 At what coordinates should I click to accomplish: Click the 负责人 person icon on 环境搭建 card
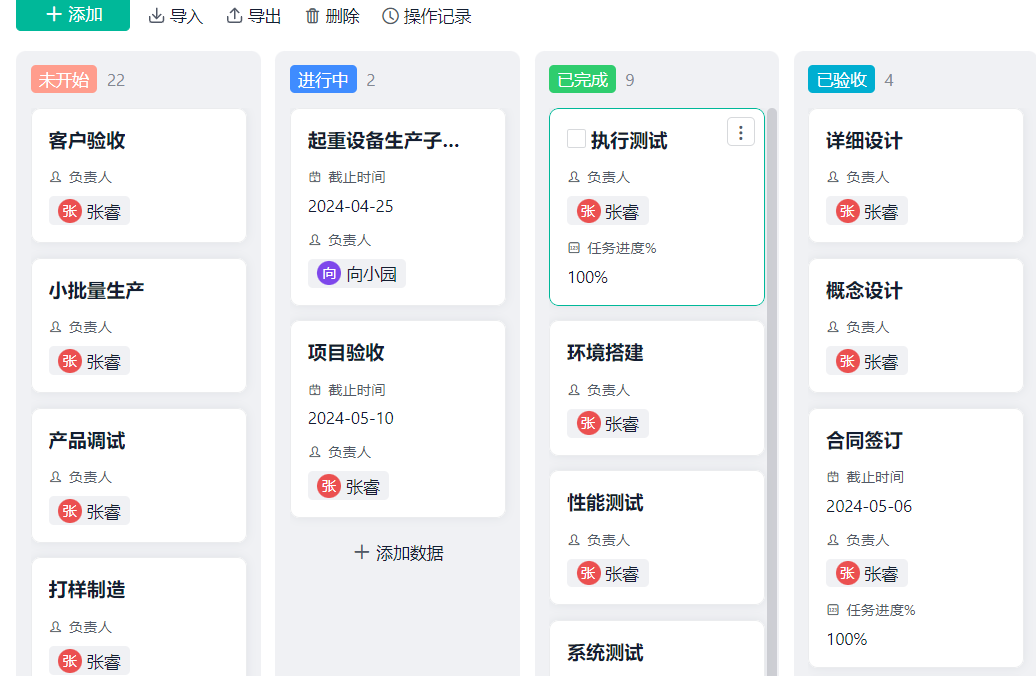[x=574, y=390]
